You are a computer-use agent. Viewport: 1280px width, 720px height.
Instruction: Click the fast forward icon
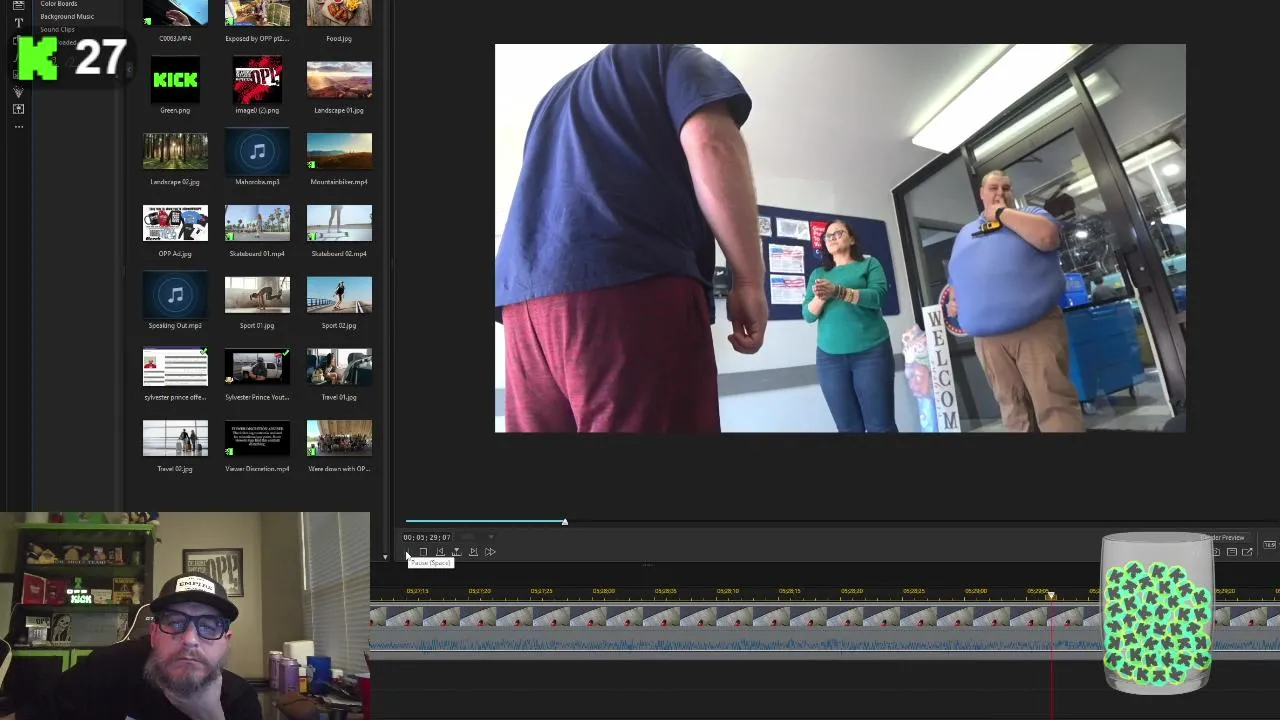pos(490,552)
